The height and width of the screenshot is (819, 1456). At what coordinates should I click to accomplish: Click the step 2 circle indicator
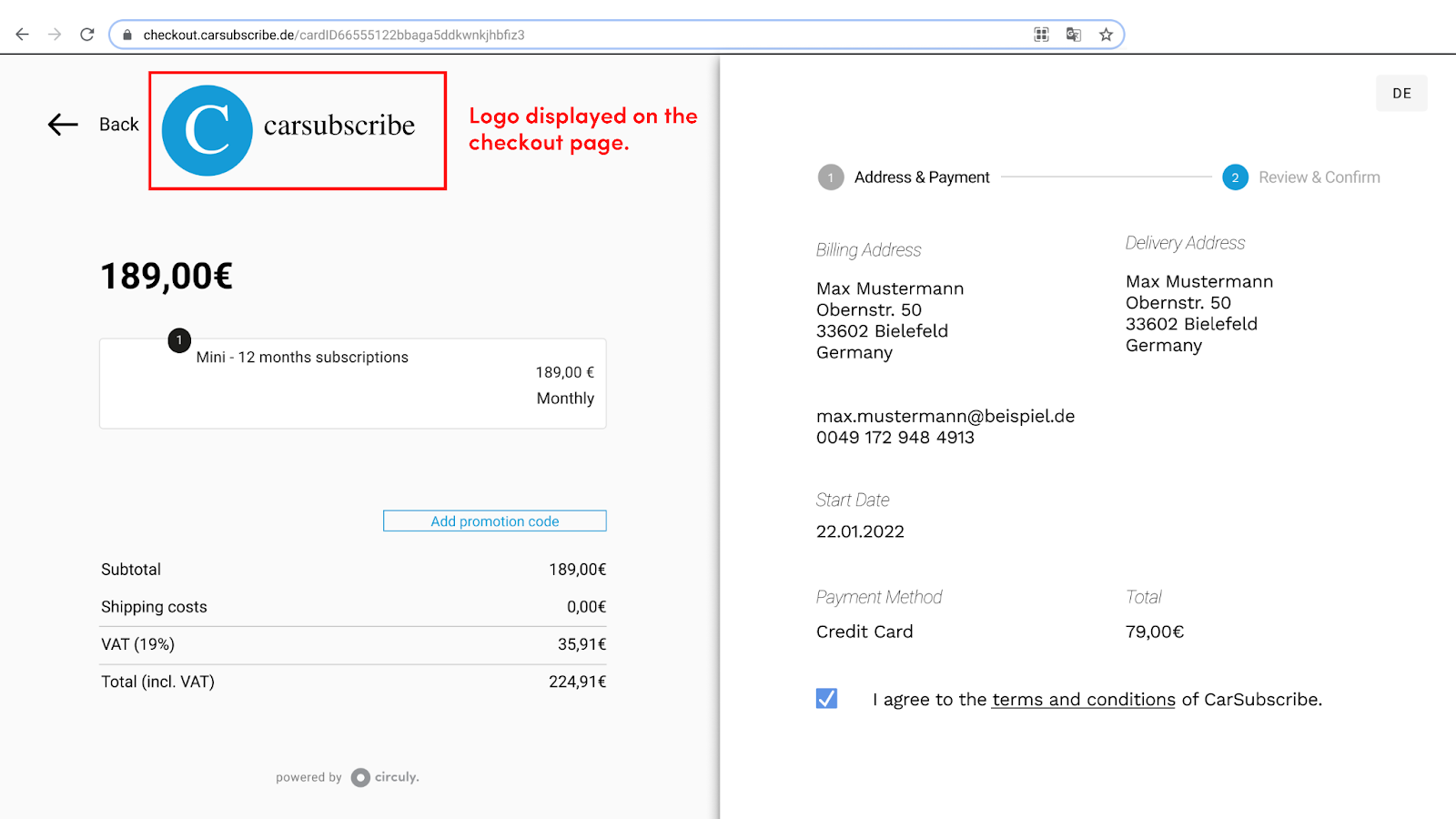click(1235, 177)
